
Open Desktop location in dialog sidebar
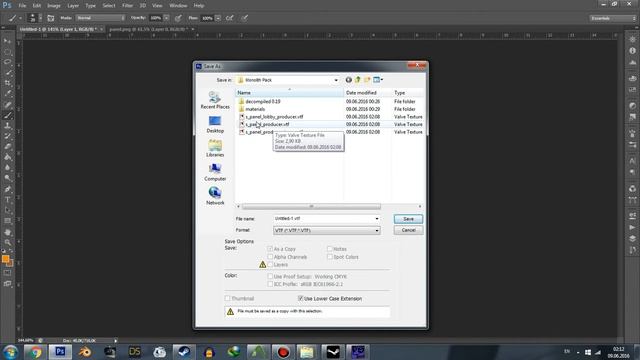click(215, 124)
